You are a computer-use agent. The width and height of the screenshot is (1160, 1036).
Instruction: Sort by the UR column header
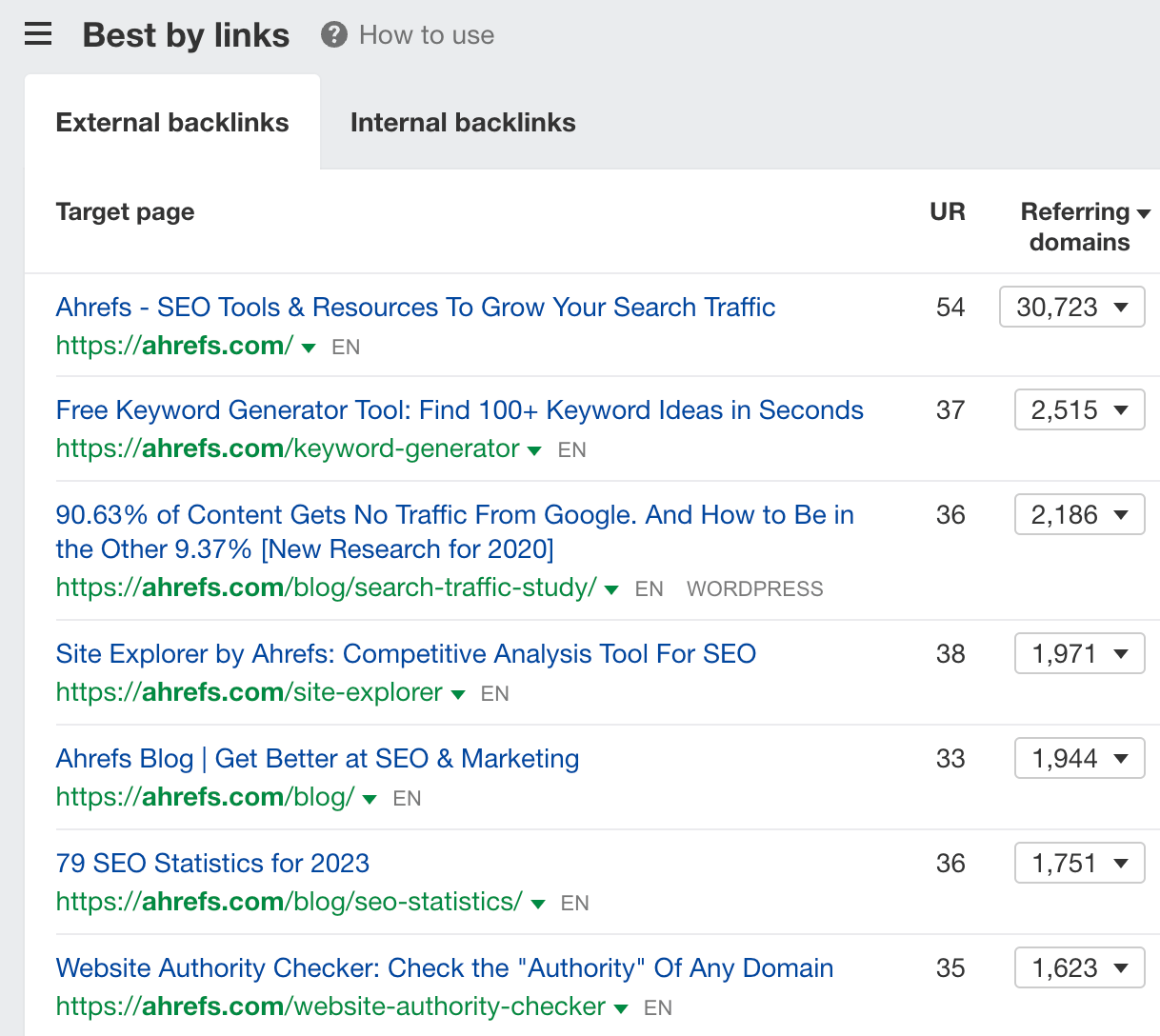(948, 211)
